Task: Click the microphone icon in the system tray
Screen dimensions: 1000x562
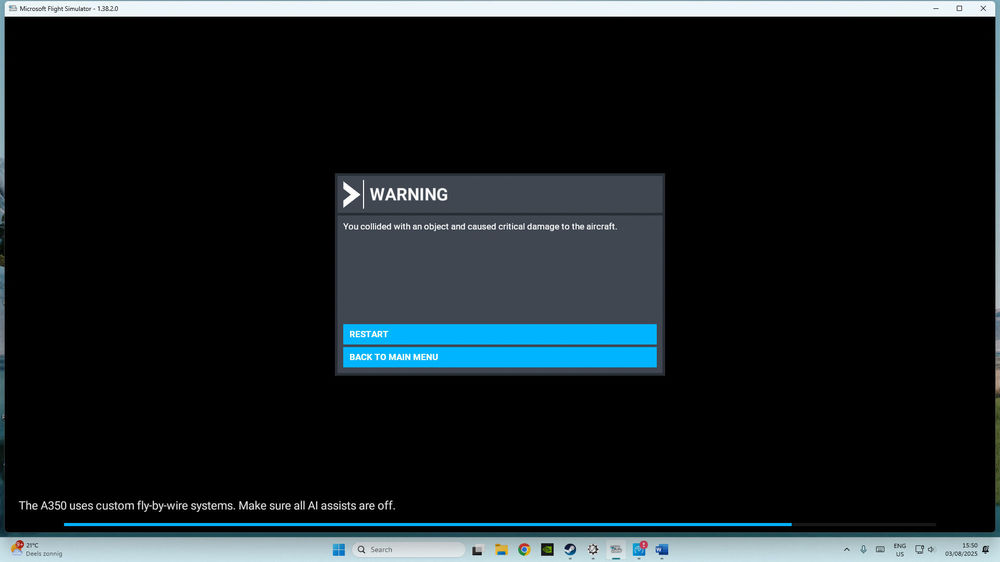Action: pyautogui.click(x=863, y=549)
